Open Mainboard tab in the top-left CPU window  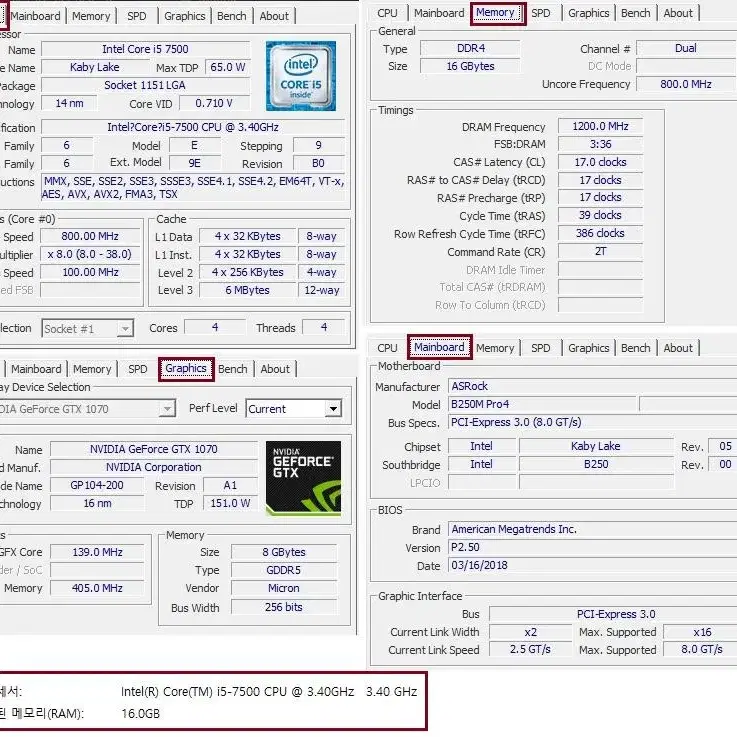[35, 16]
